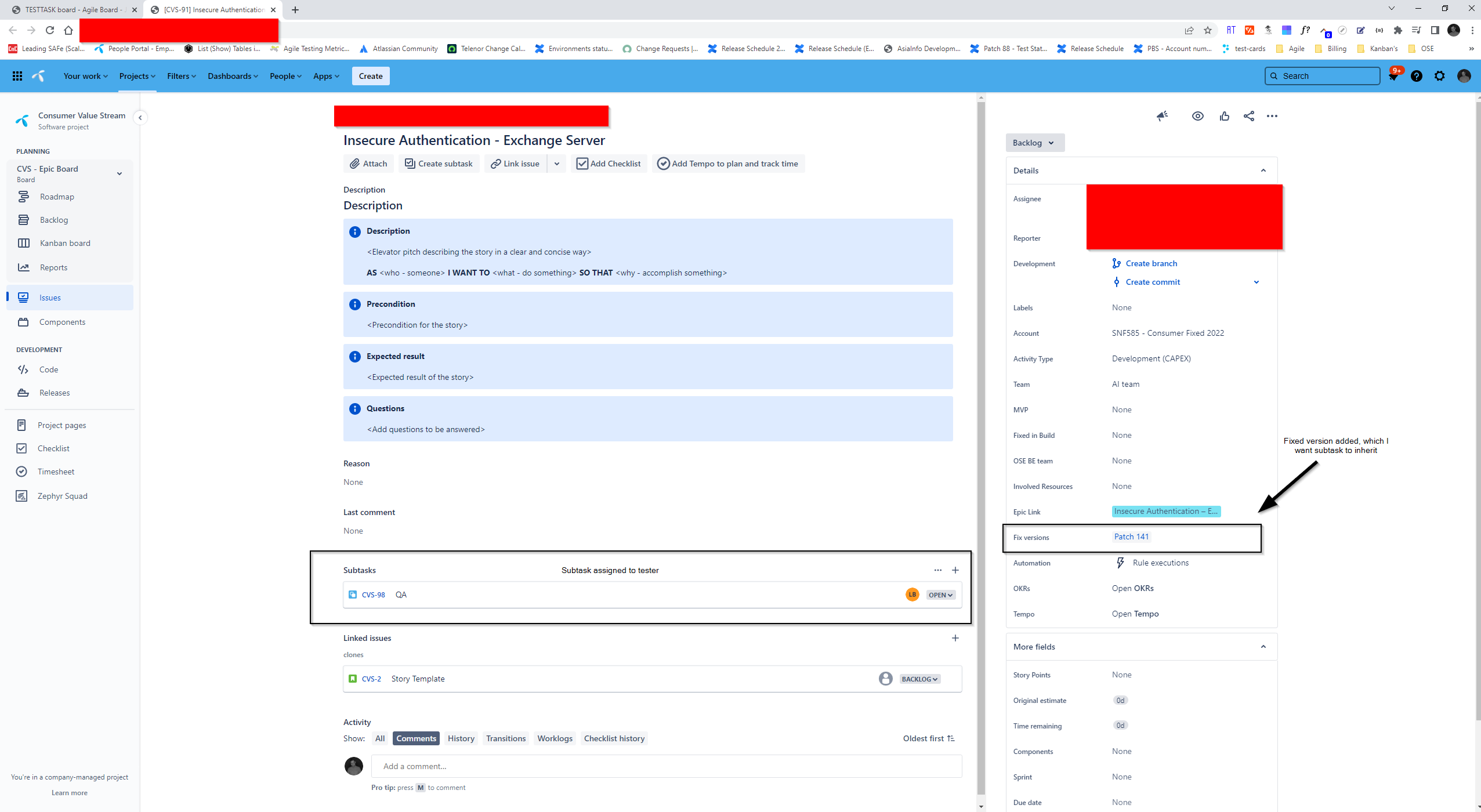Expand CVS - Epic Board selector

[x=120, y=173]
